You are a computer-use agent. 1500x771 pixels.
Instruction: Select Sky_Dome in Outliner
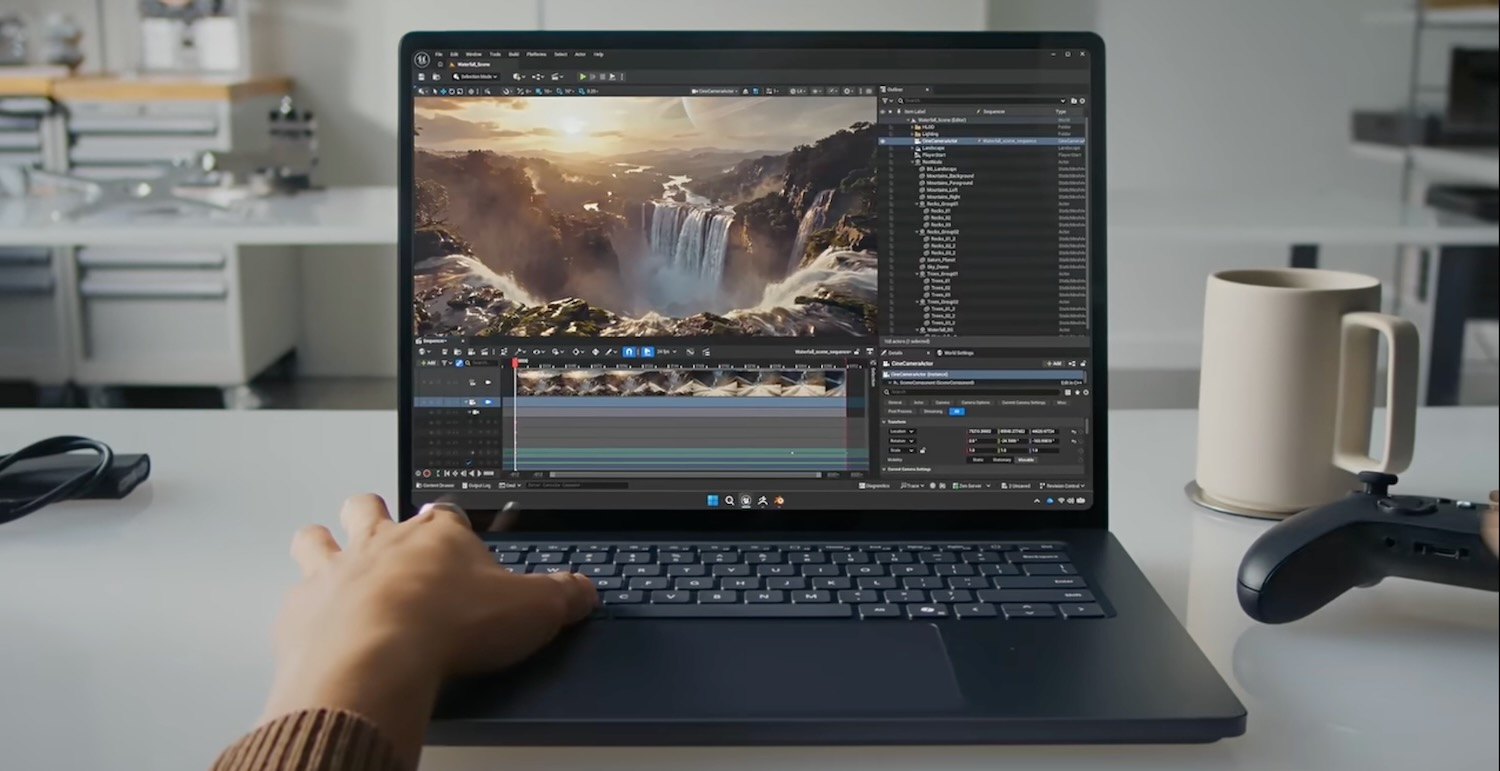pos(940,267)
